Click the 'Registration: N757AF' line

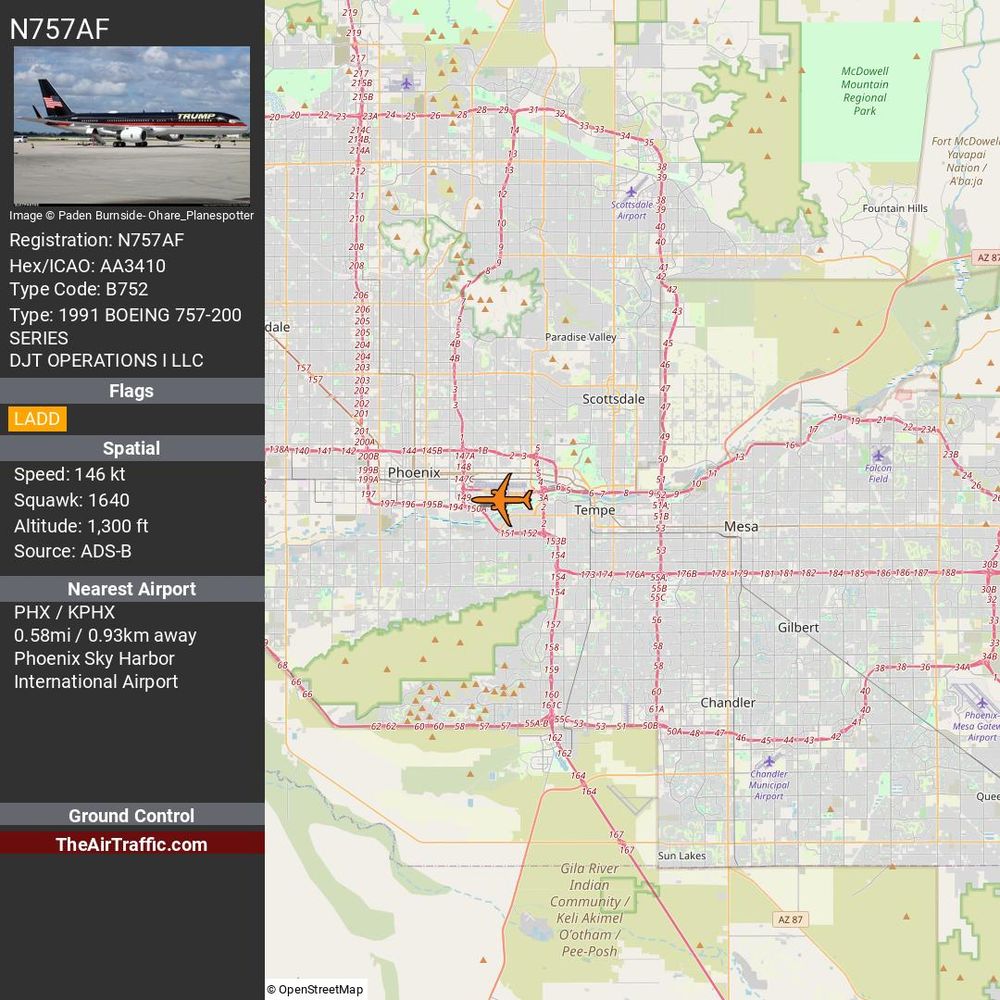coord(97,240)
